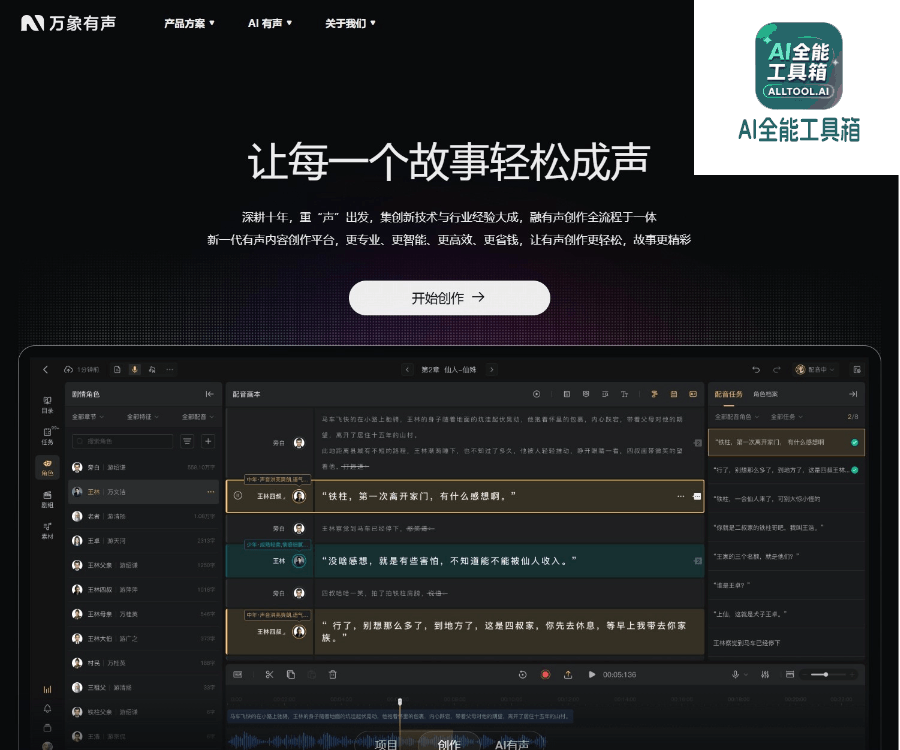The image size is (900, 750).
Task: Open the 配音中 status dropdown
Action: pyautogui.click(x=814, y=370)
